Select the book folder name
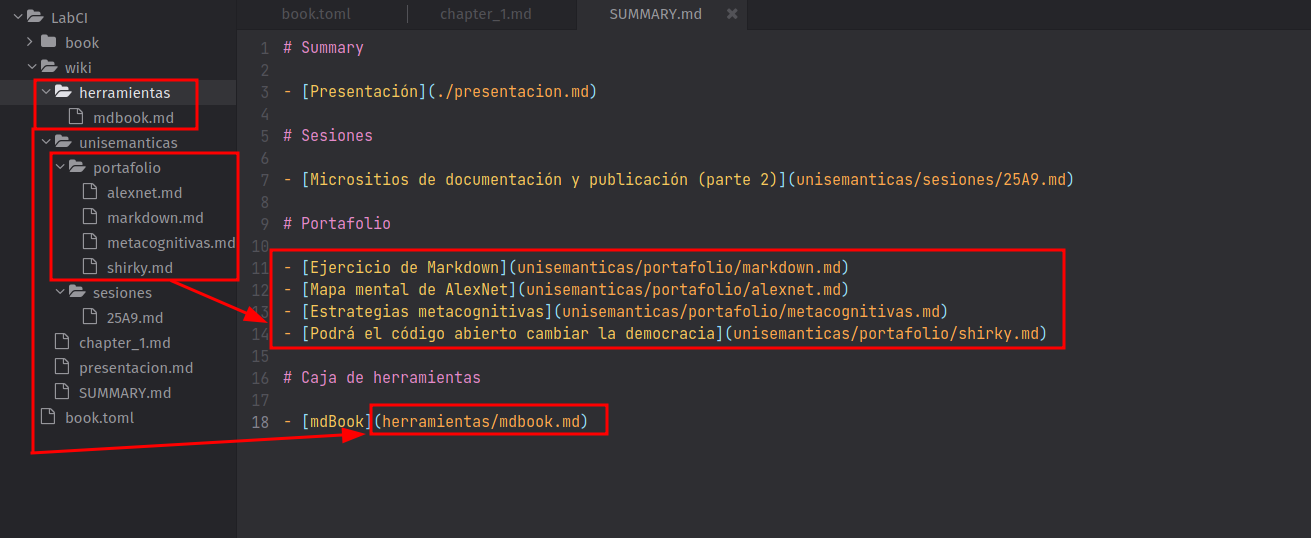The height and width of the screenshot is (538, 1311). [82, 42]
